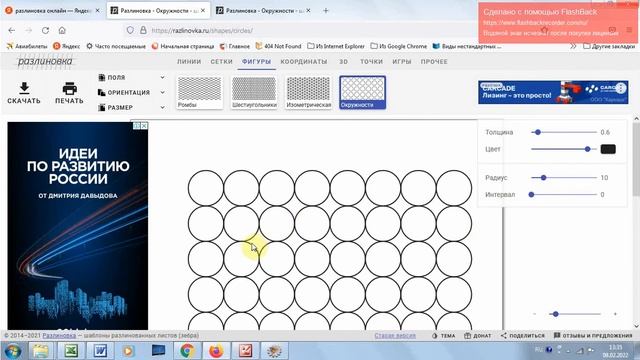Toggle the ТЕМА theme switch
640x360 pixels.
[443, 336]
